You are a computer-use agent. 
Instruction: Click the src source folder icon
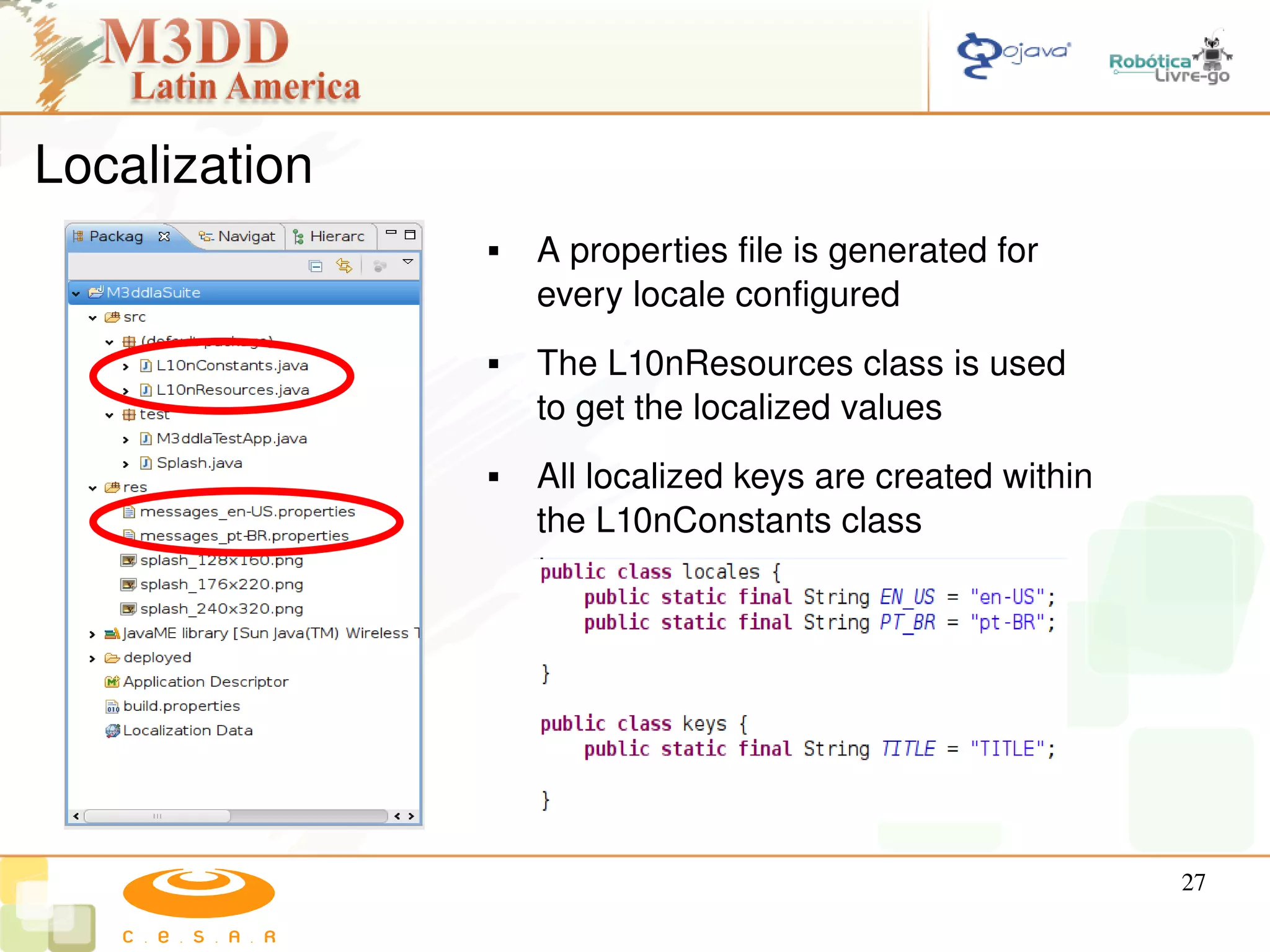112,317
